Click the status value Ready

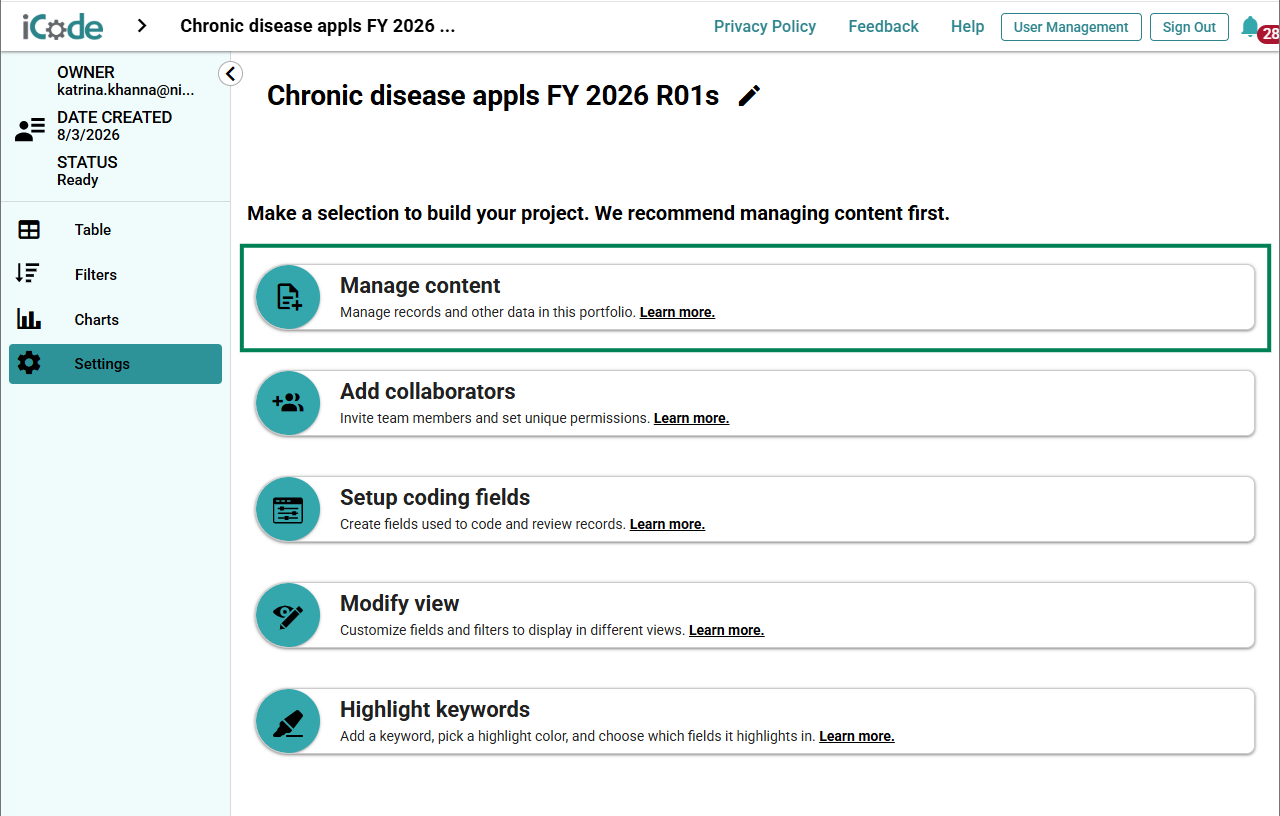78,180
